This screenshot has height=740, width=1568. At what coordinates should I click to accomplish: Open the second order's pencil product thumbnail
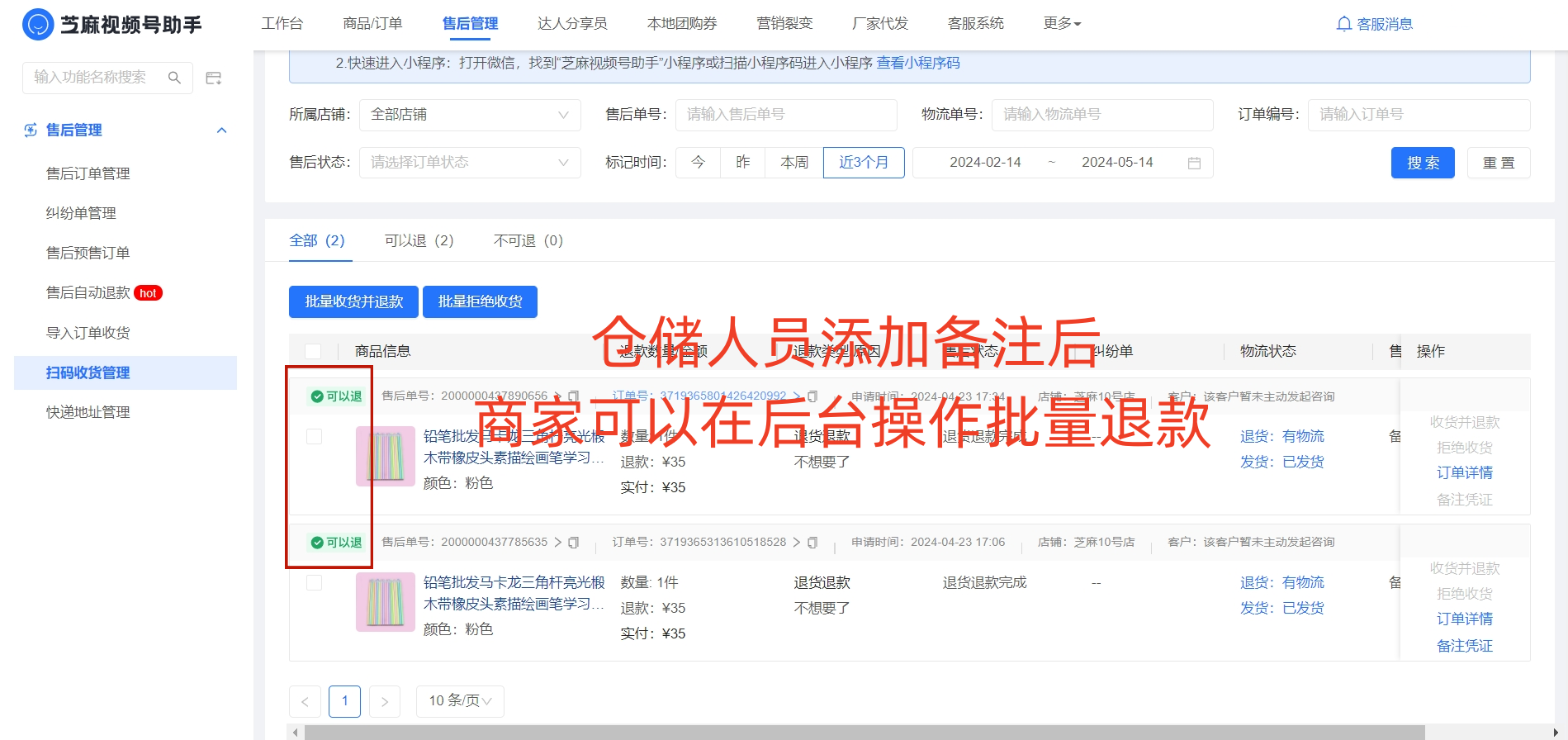386,602
